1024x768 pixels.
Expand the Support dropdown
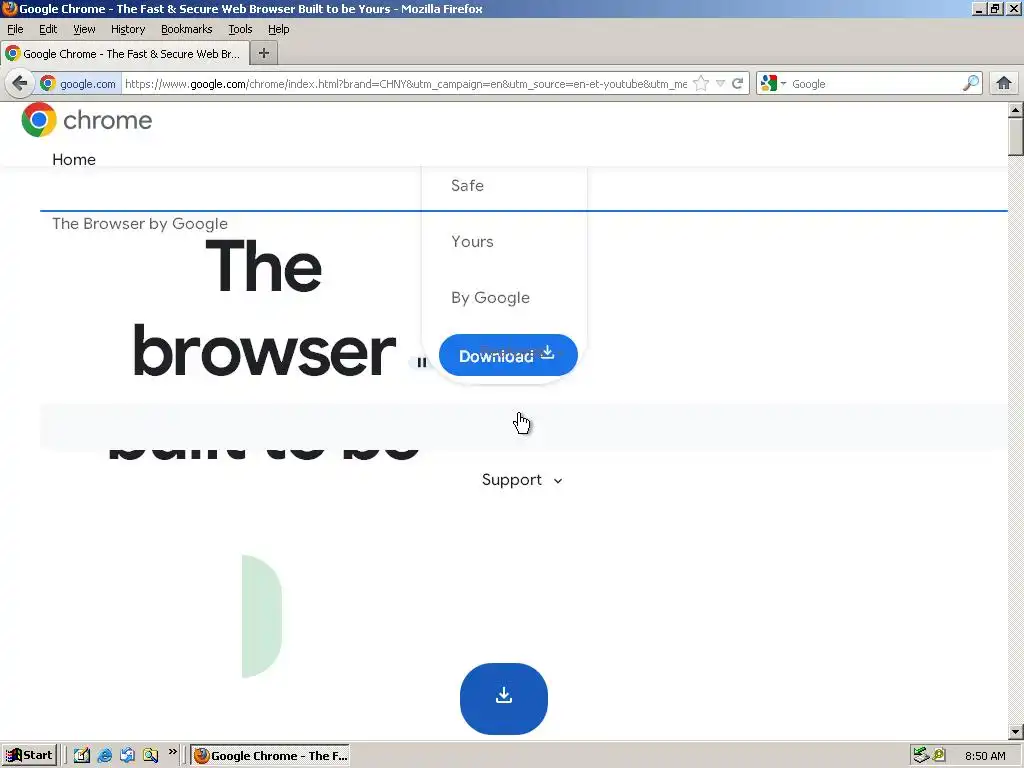[x=522, y=480]
